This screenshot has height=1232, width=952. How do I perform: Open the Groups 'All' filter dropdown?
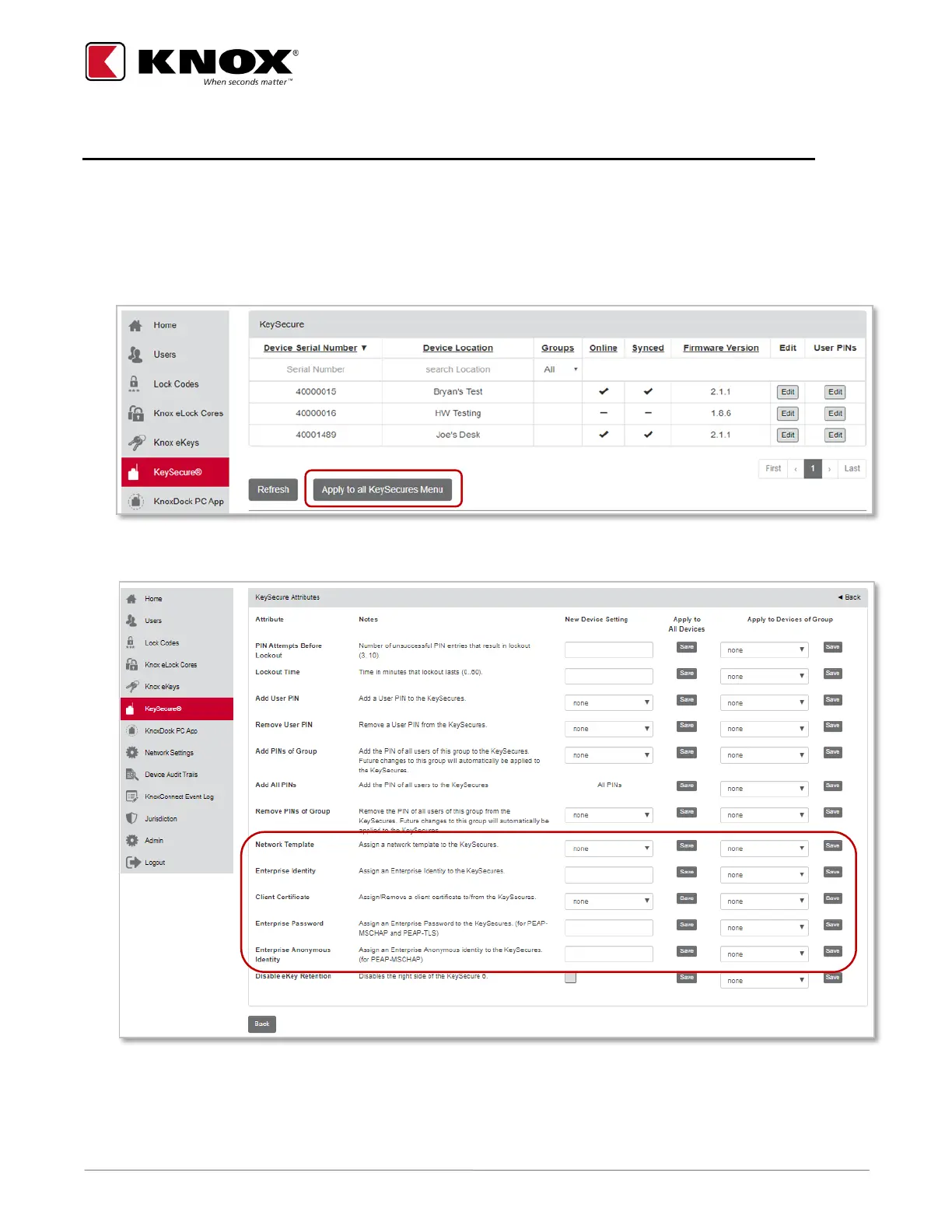[x=560, y=369]
